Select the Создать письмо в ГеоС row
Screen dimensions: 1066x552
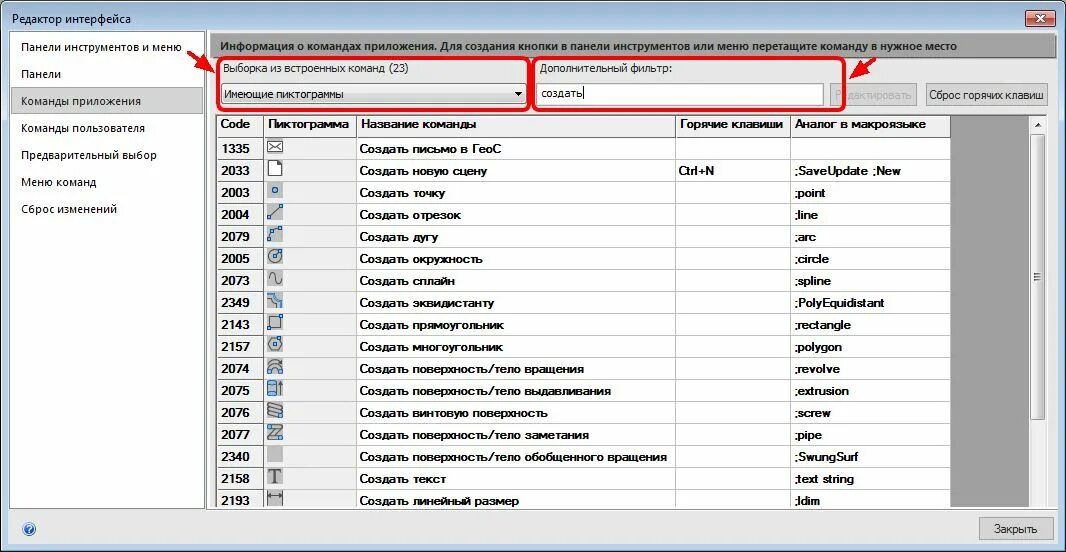583,149
